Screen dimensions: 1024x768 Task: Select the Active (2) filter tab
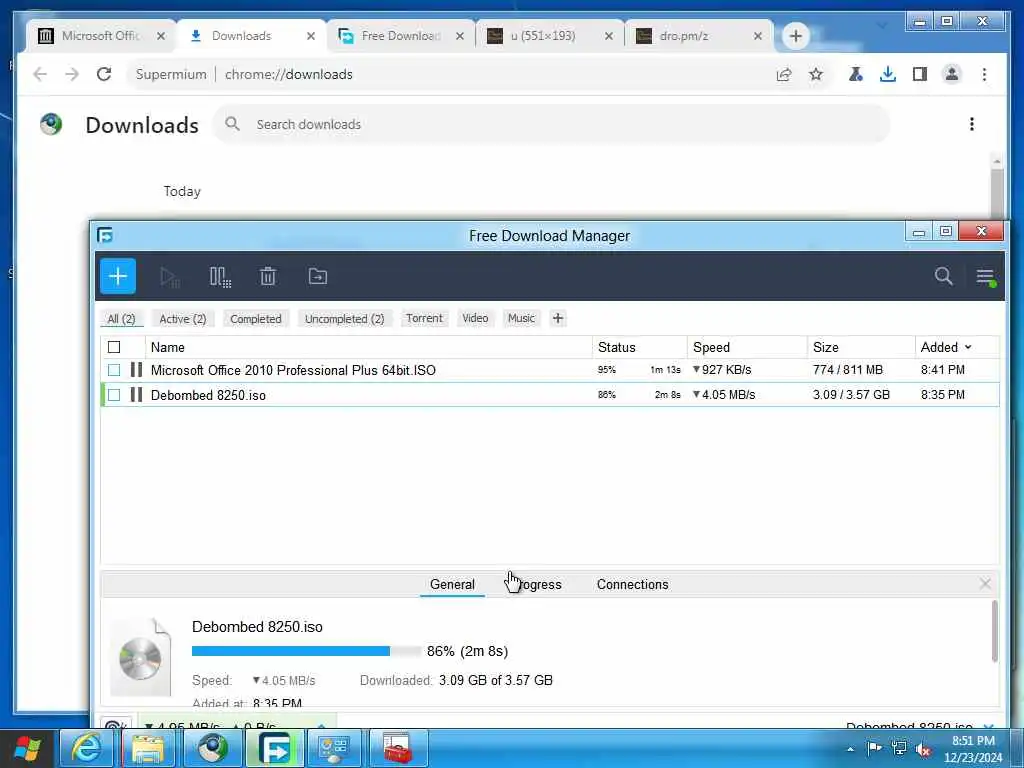click(x=183, y=319)
